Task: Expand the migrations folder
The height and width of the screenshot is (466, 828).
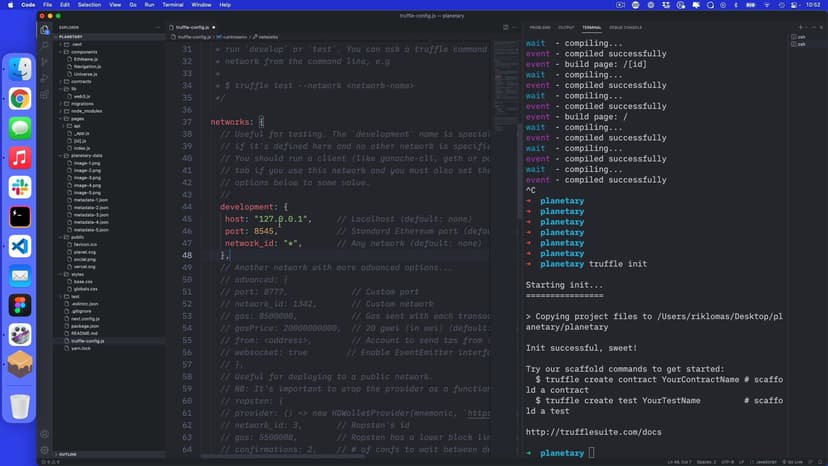Action: (81, 103)
